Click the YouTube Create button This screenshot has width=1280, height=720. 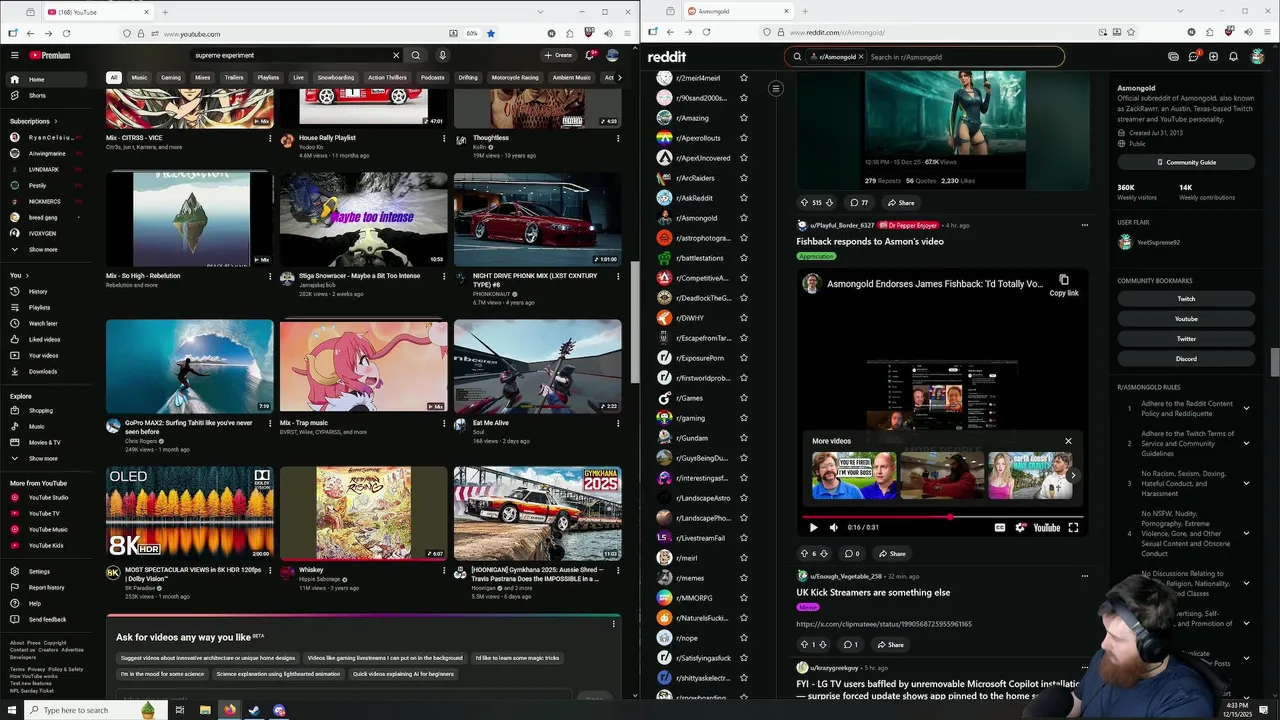point(558,55)
